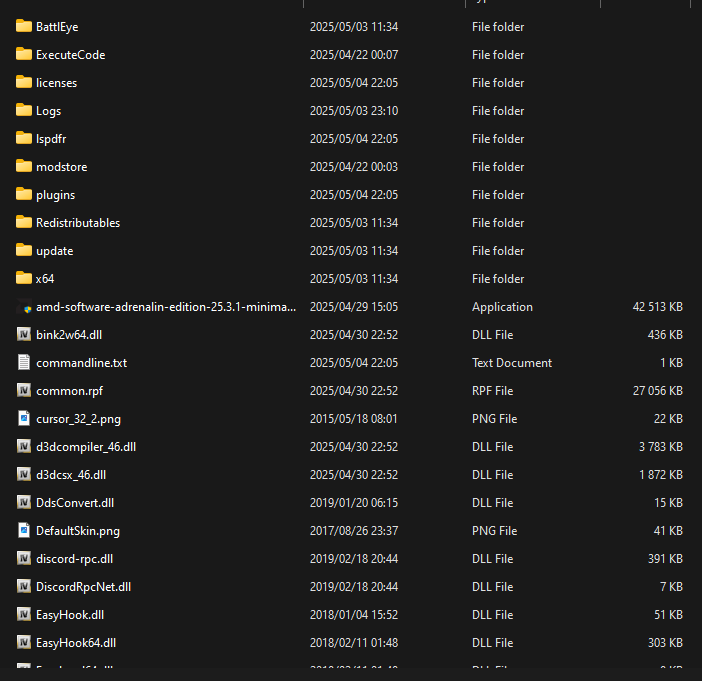702x681 pixels.
Task: Click the 2019/01/20 06:15 date cell
Action: pyautogui.click(x=354, y=502)
